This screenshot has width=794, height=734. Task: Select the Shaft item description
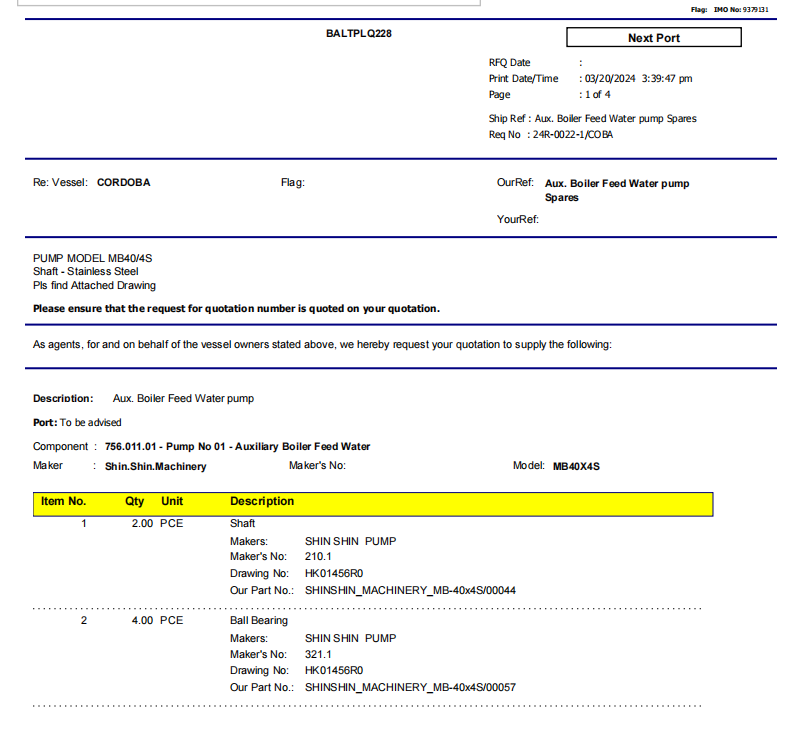click(x=243, y=523)
